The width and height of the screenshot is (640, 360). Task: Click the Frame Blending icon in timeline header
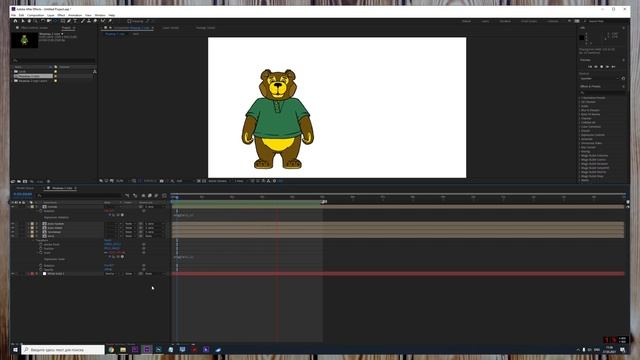click(x=150, y=196)
